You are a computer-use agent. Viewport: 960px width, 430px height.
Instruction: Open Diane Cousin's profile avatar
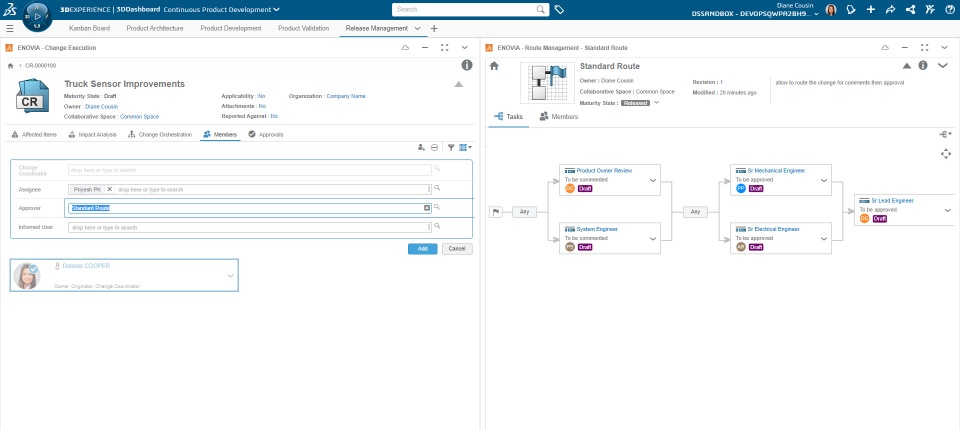pyautogui.click(x=831, y=9)
